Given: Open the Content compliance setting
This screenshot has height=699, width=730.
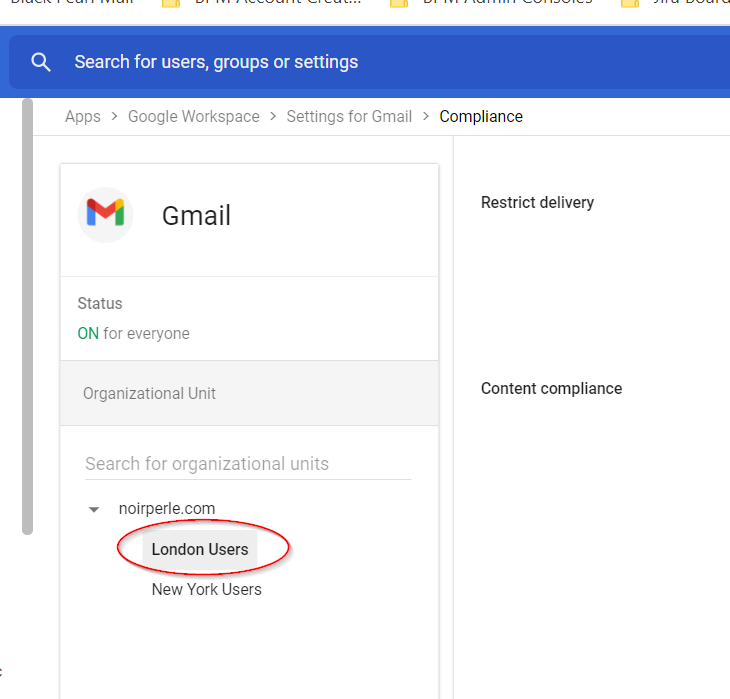Looking at the screenshot, I should click(x=551, y=388).
